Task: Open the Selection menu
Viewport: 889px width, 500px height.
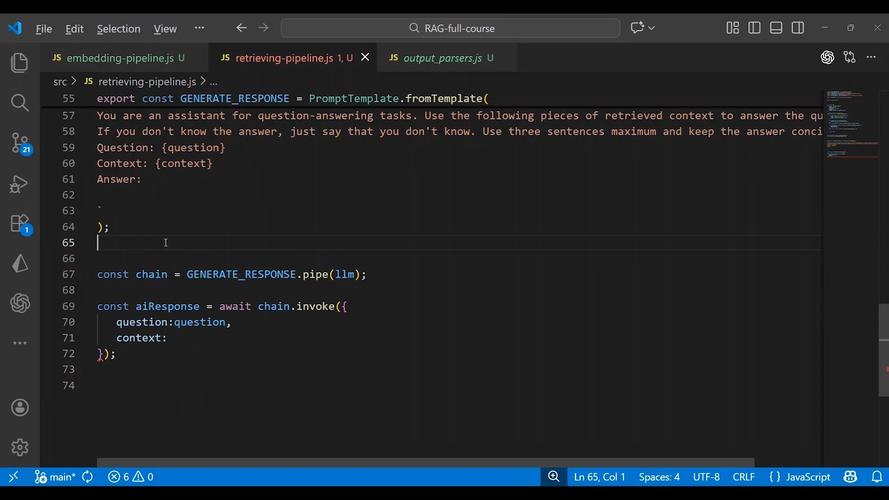Action: 118,29
